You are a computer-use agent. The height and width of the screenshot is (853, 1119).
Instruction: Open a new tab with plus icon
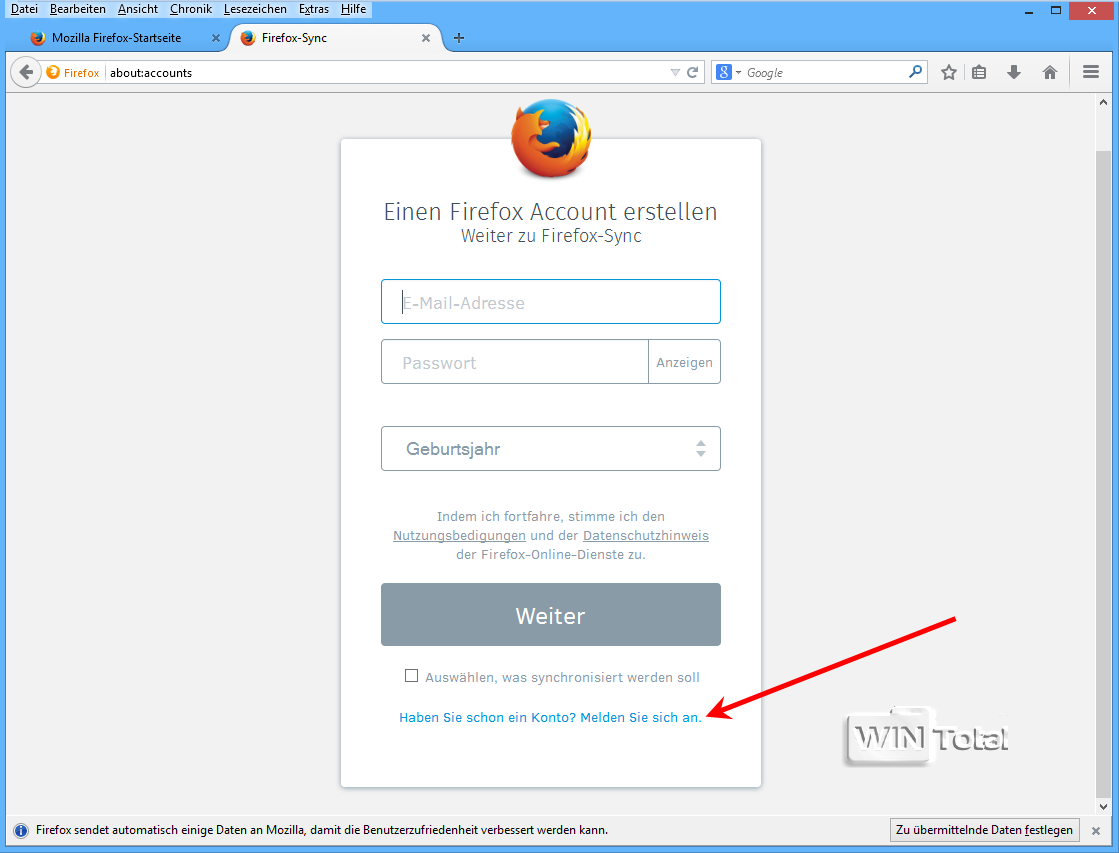pos(459,38)
